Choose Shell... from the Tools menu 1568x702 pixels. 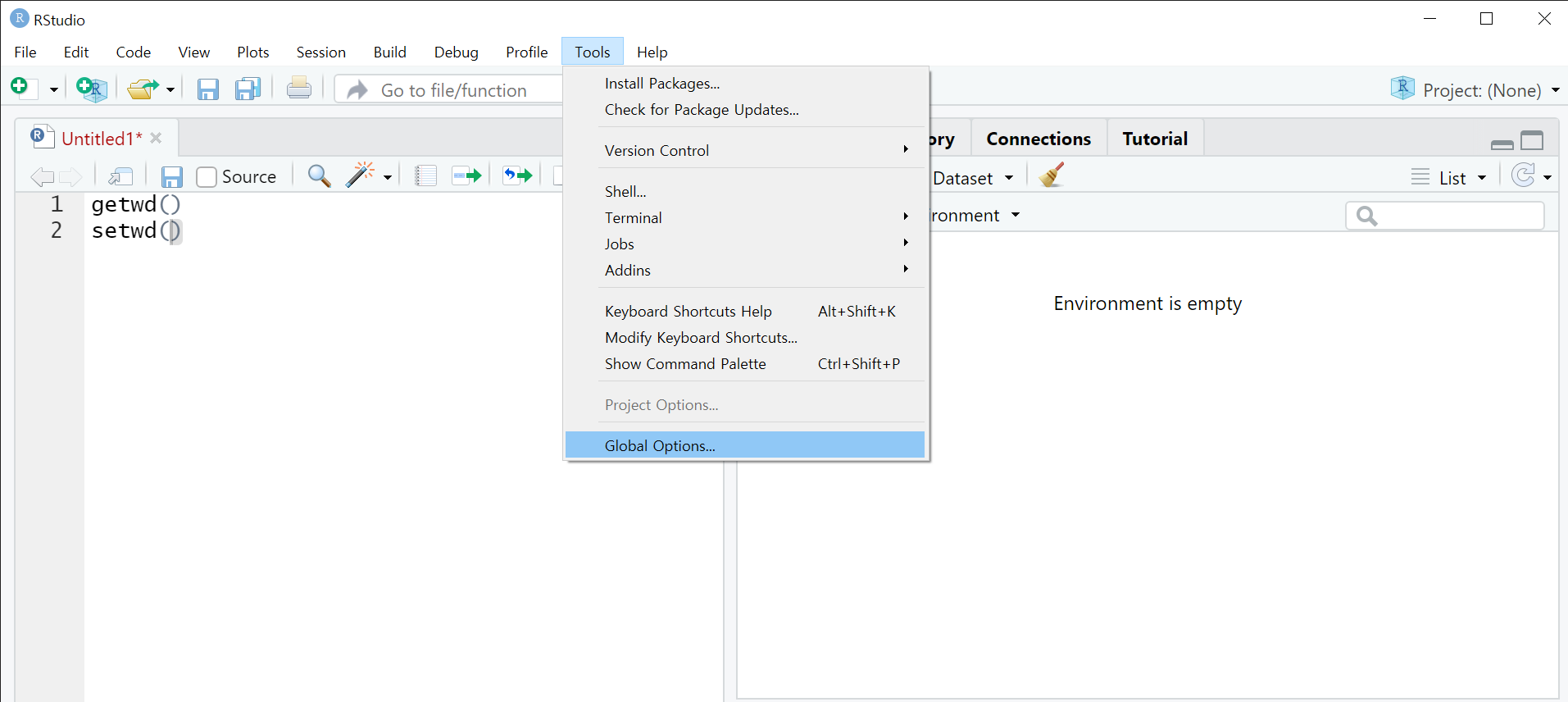coord(745,192)
